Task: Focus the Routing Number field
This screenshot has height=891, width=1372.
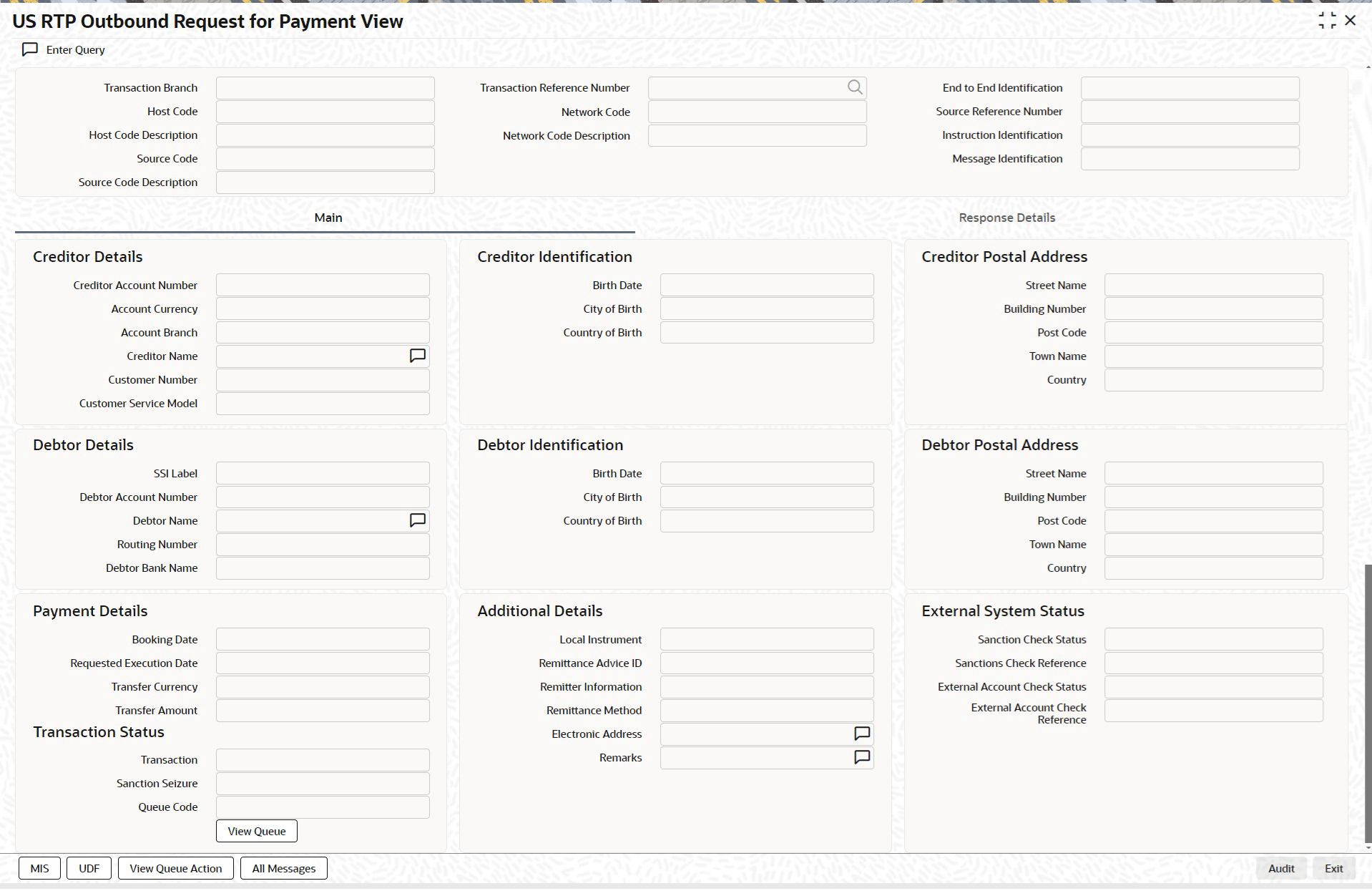Action: (x=323, y=544)
